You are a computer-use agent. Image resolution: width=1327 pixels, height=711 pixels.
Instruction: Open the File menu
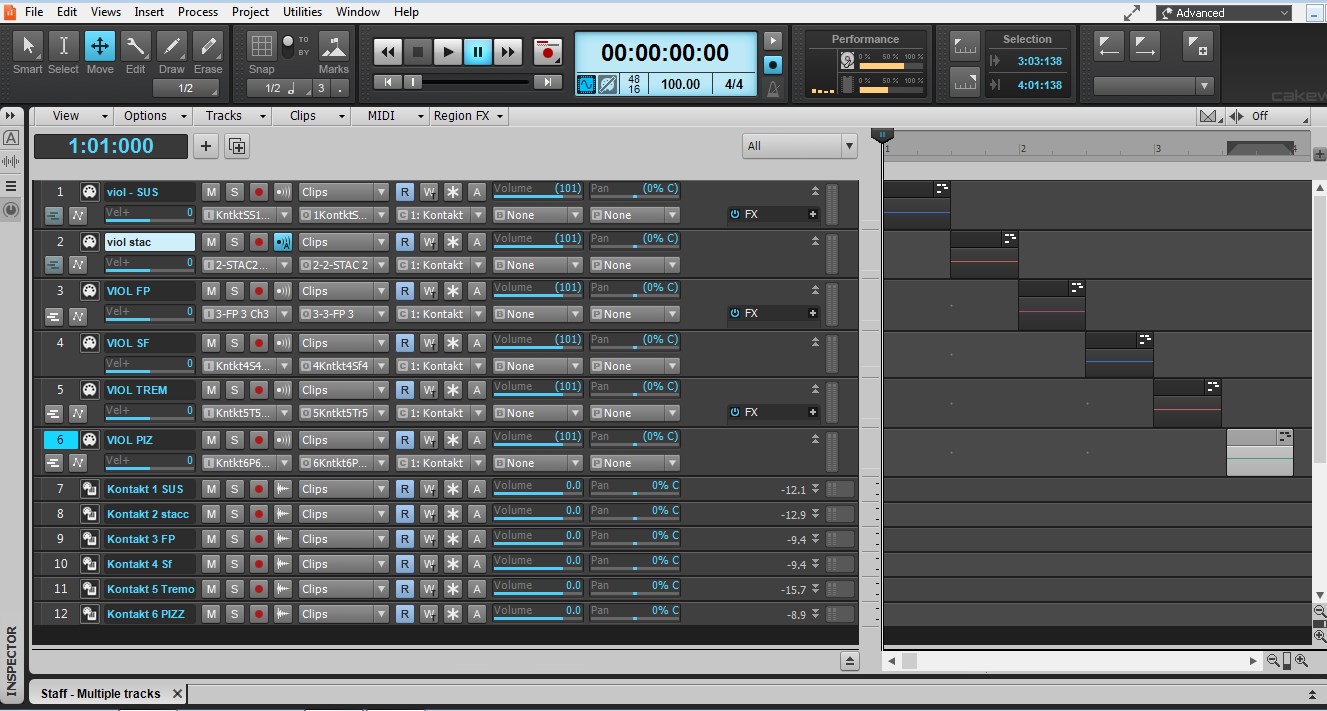34,12
